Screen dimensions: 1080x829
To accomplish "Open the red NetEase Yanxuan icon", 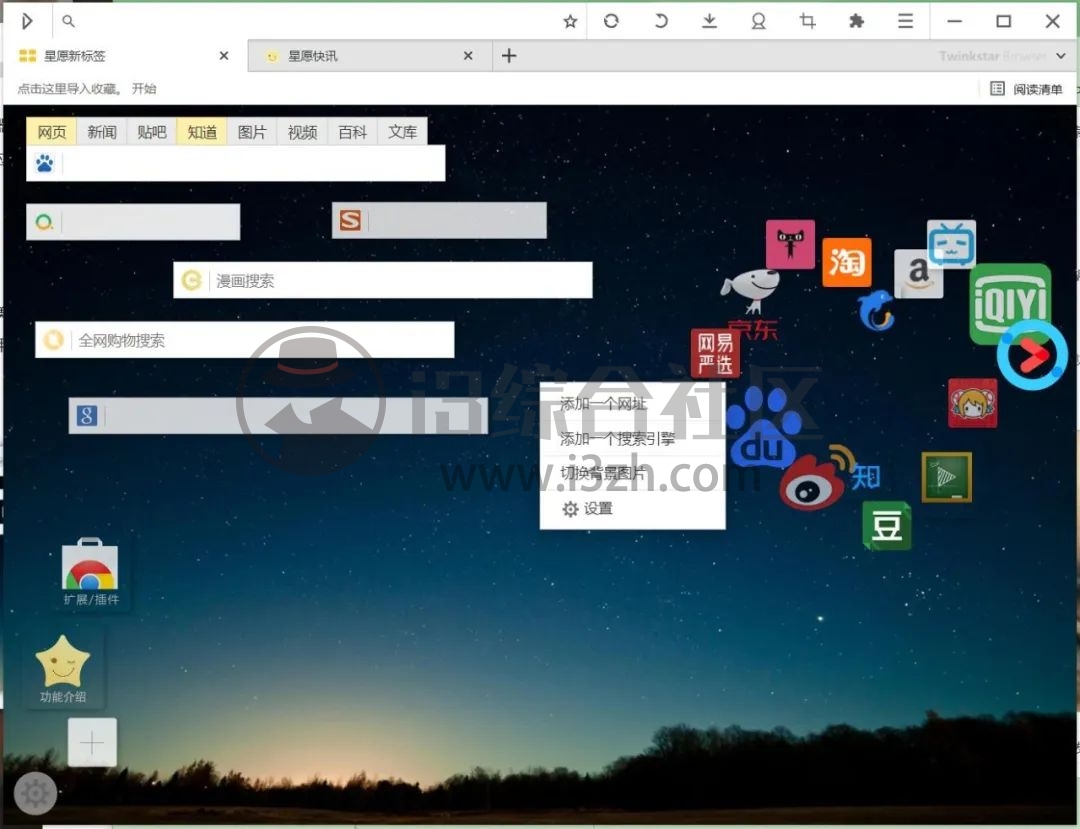I will click(715, 353).
